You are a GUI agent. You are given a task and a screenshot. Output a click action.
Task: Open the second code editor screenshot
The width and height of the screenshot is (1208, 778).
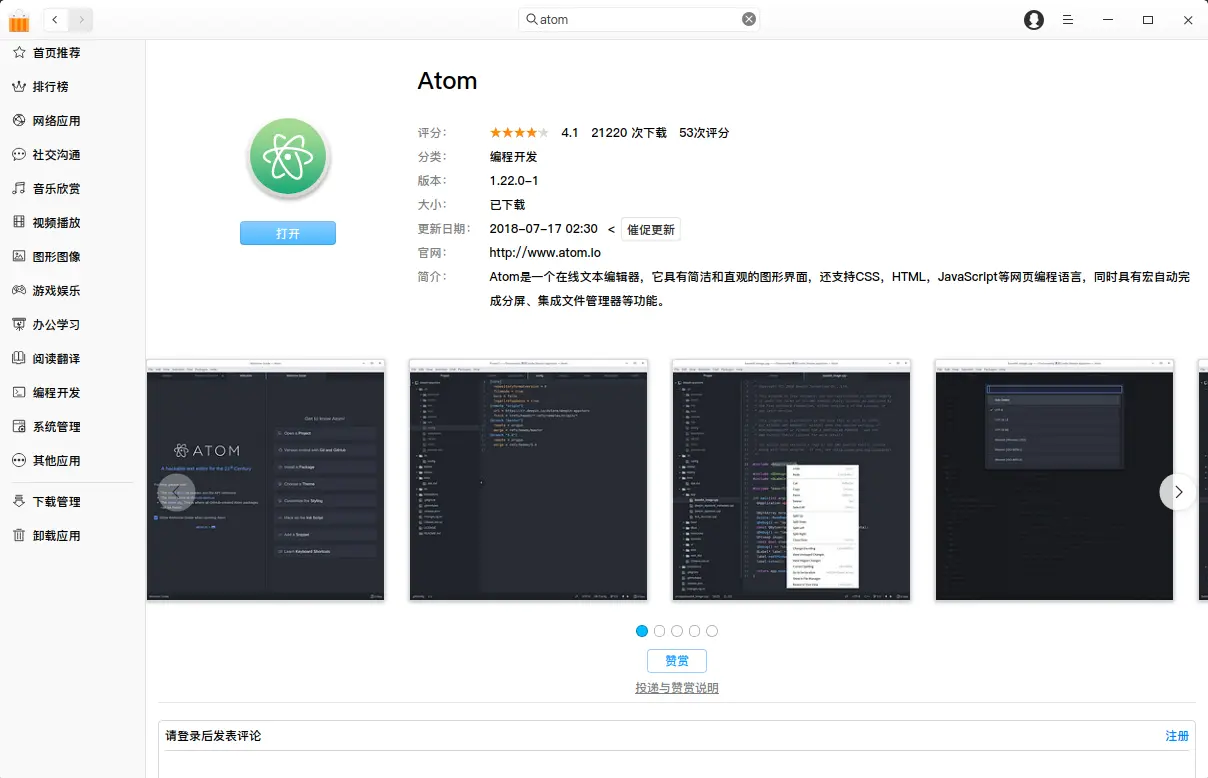(x=528, y=480)
